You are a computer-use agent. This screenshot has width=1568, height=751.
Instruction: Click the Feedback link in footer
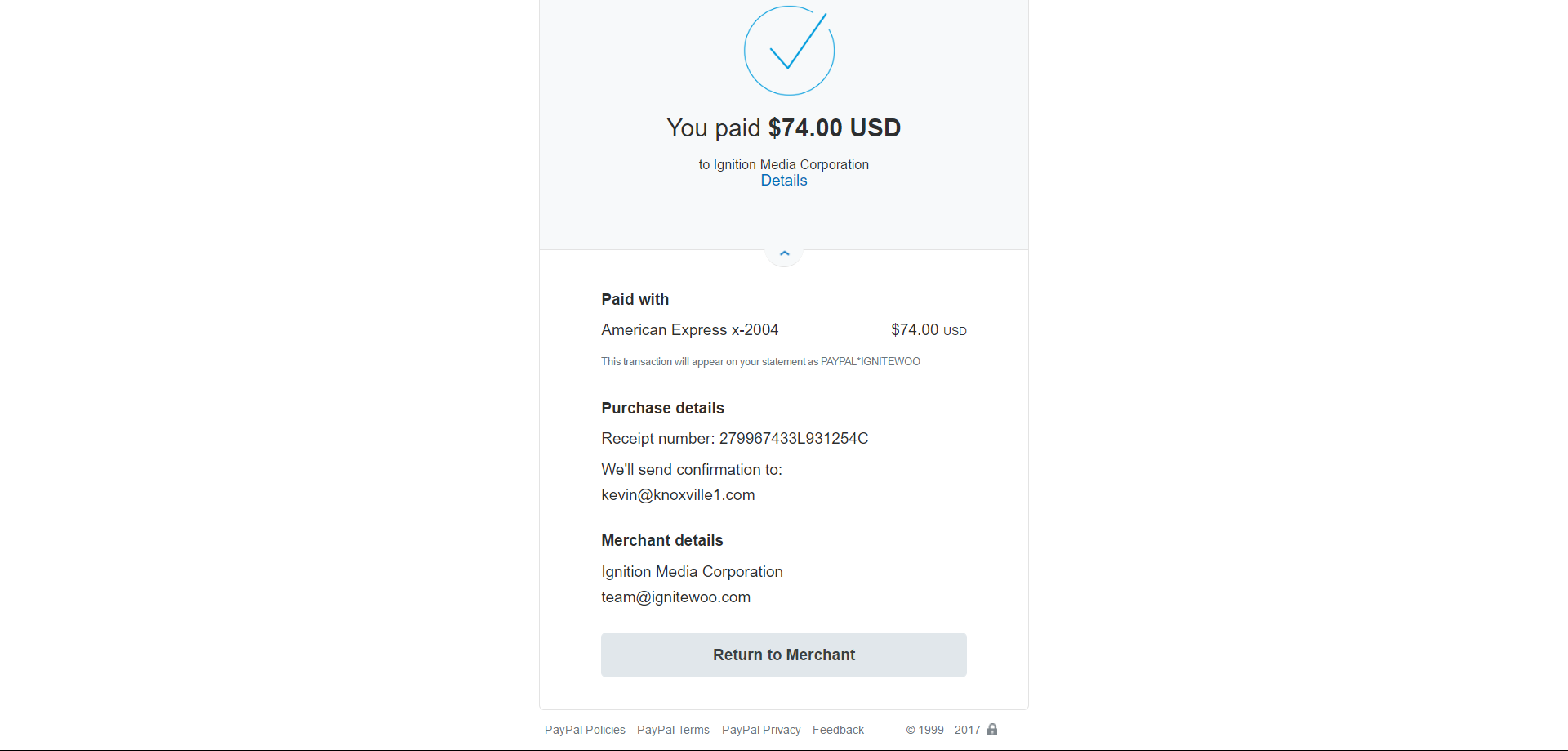[838, 730]
